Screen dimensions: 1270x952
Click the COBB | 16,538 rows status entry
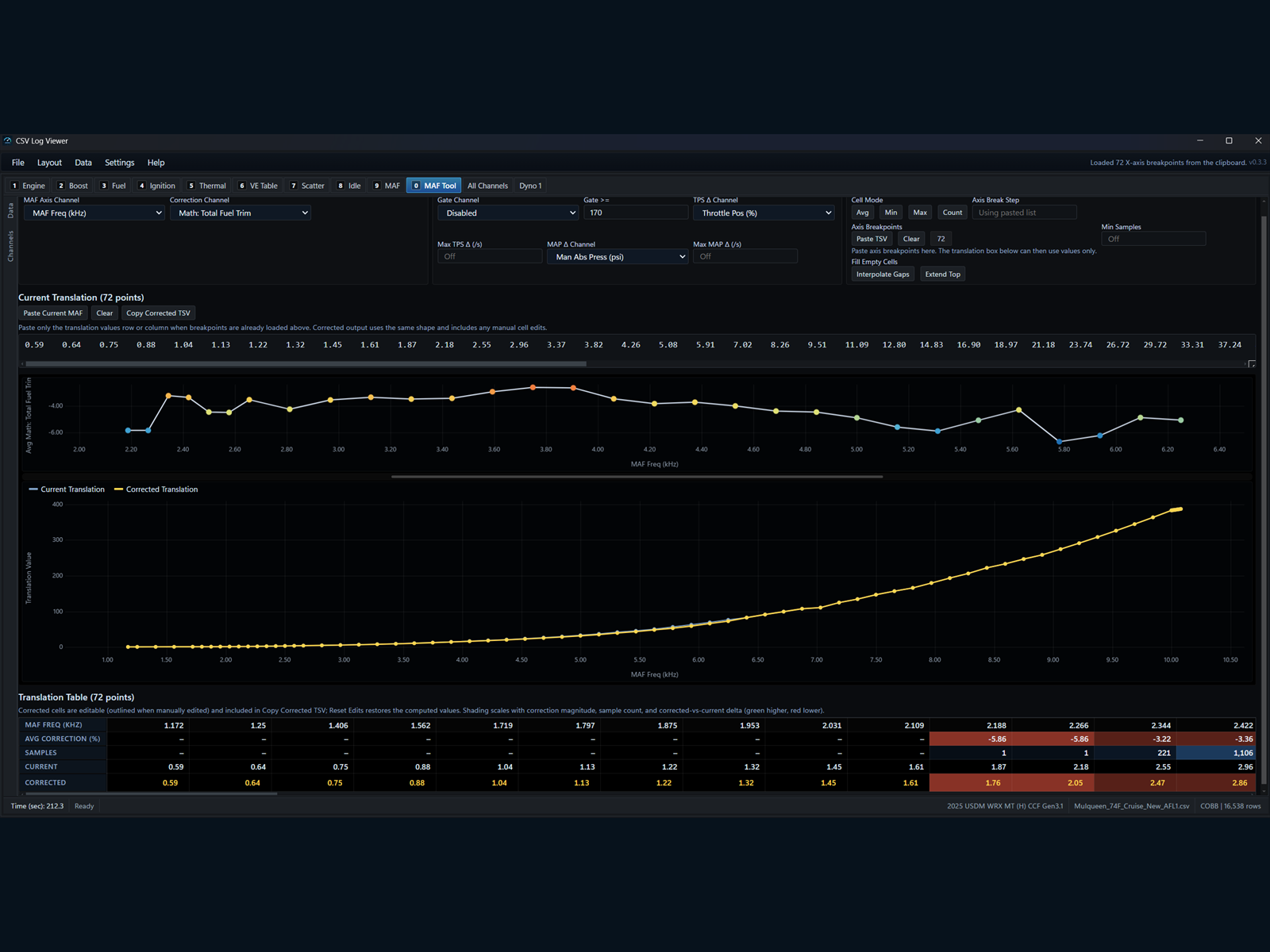1230,806
